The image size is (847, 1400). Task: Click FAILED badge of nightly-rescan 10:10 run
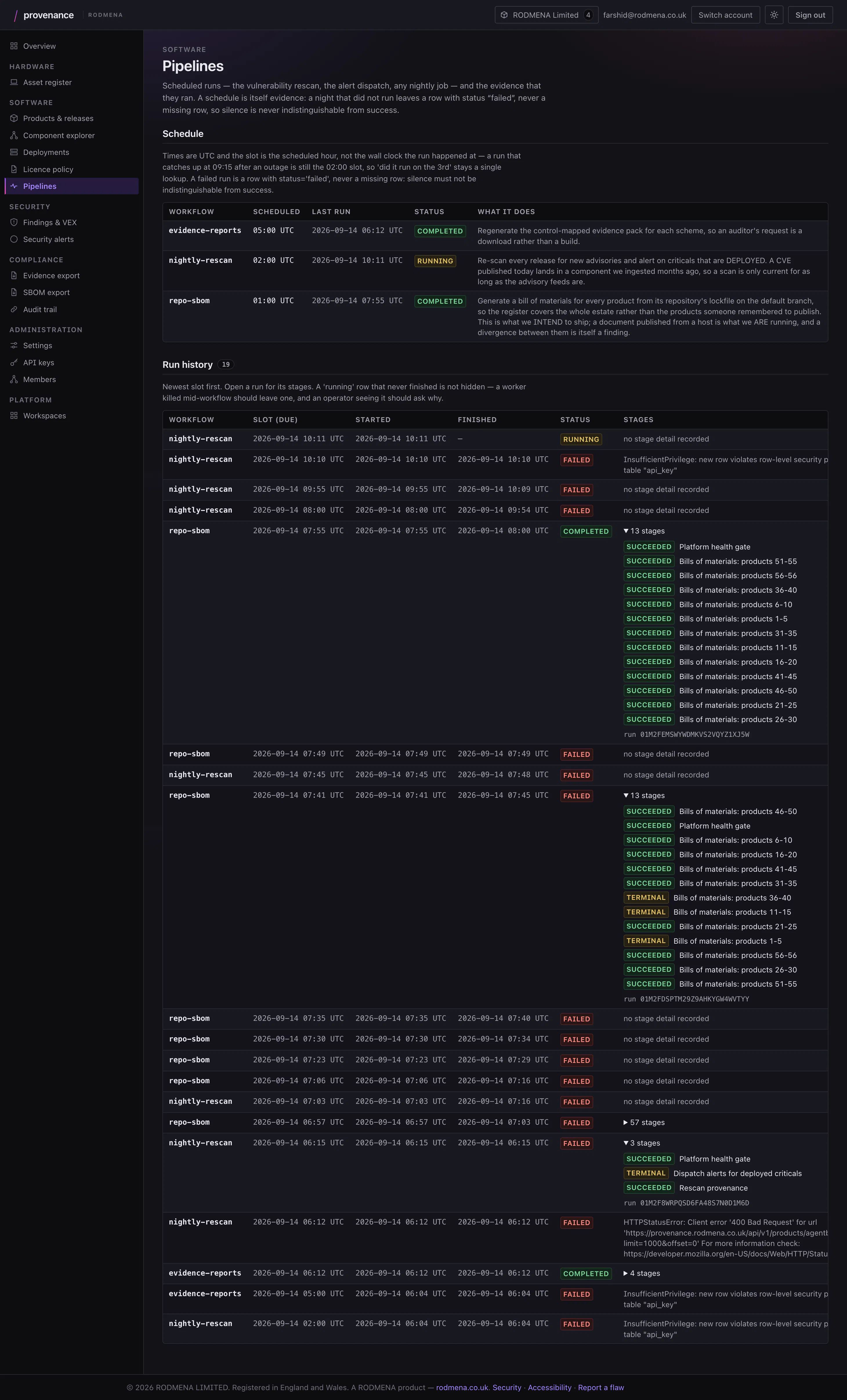(577, 460)
